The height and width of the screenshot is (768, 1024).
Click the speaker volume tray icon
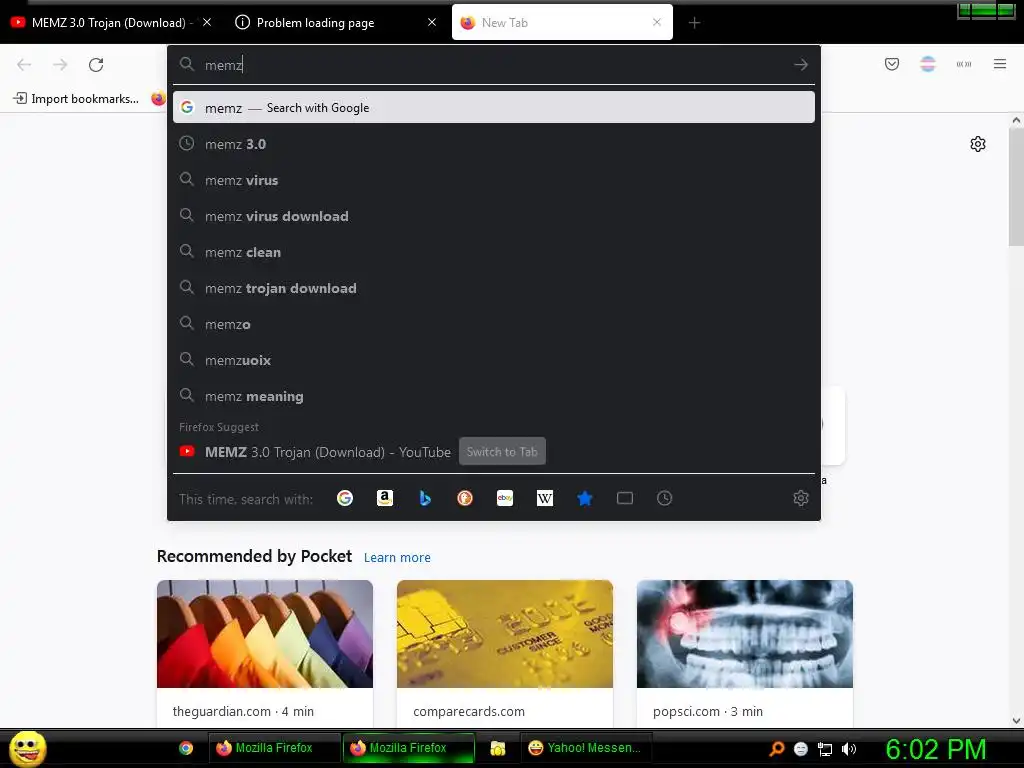tap(848, 749)
